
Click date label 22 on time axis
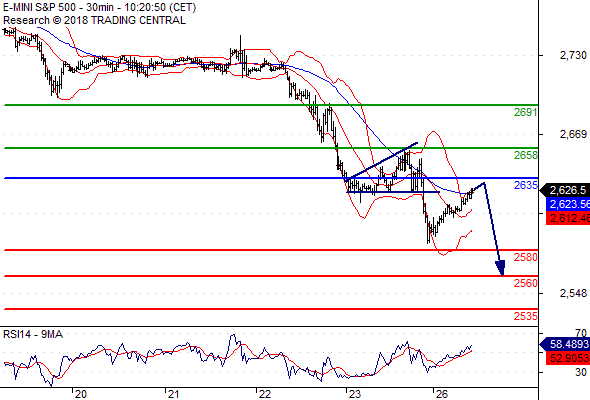(x=265, y=394)
